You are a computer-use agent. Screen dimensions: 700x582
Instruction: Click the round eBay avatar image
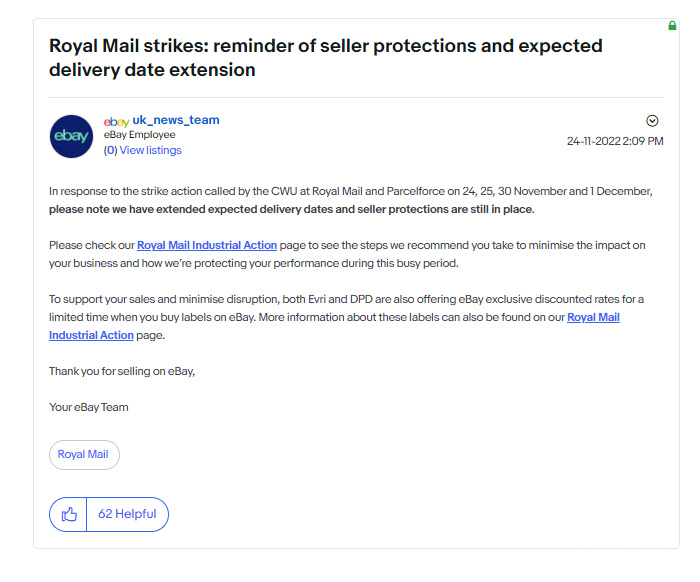point(71,136)
